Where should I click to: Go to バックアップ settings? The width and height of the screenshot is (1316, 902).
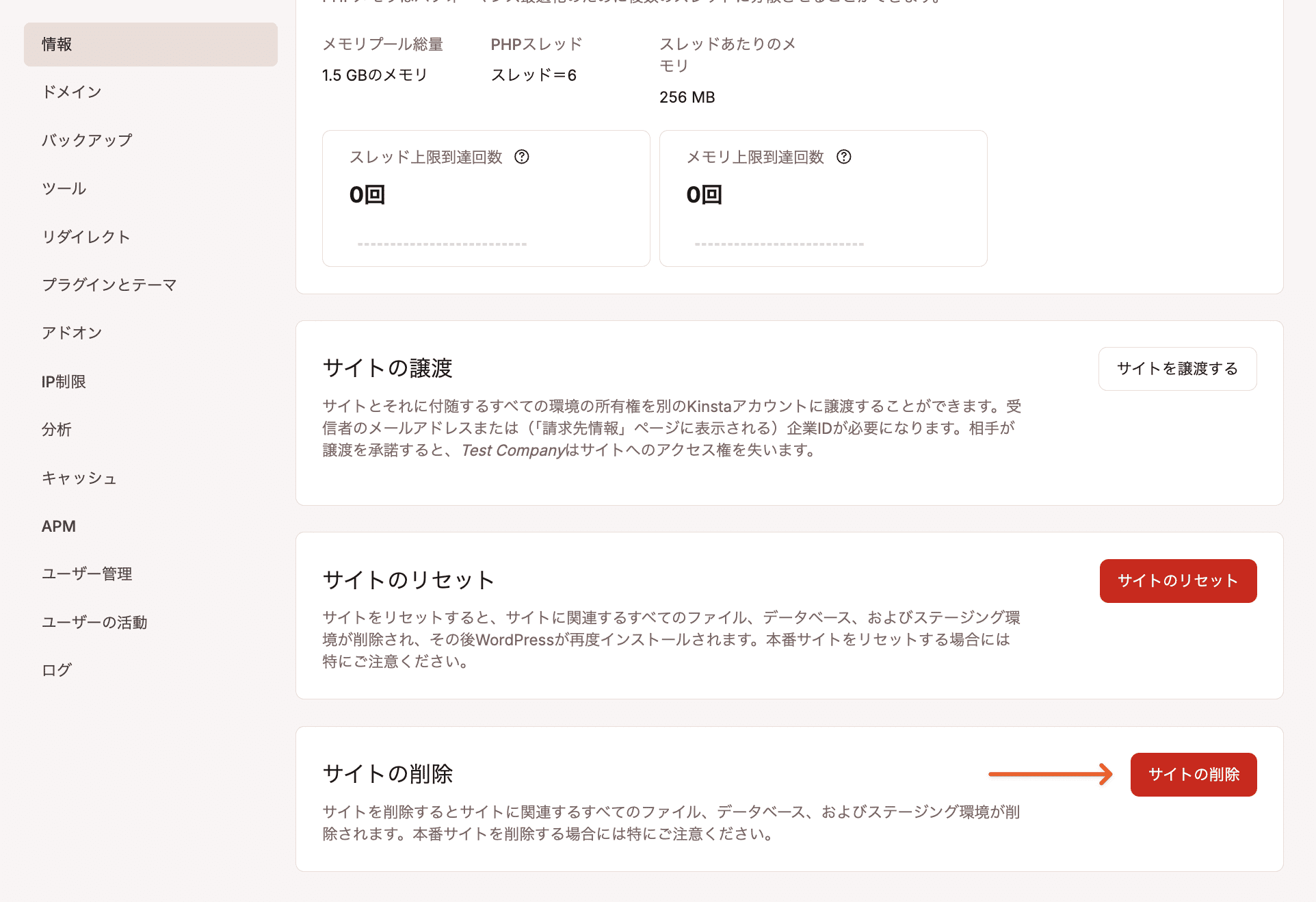(x=86, y=140)
